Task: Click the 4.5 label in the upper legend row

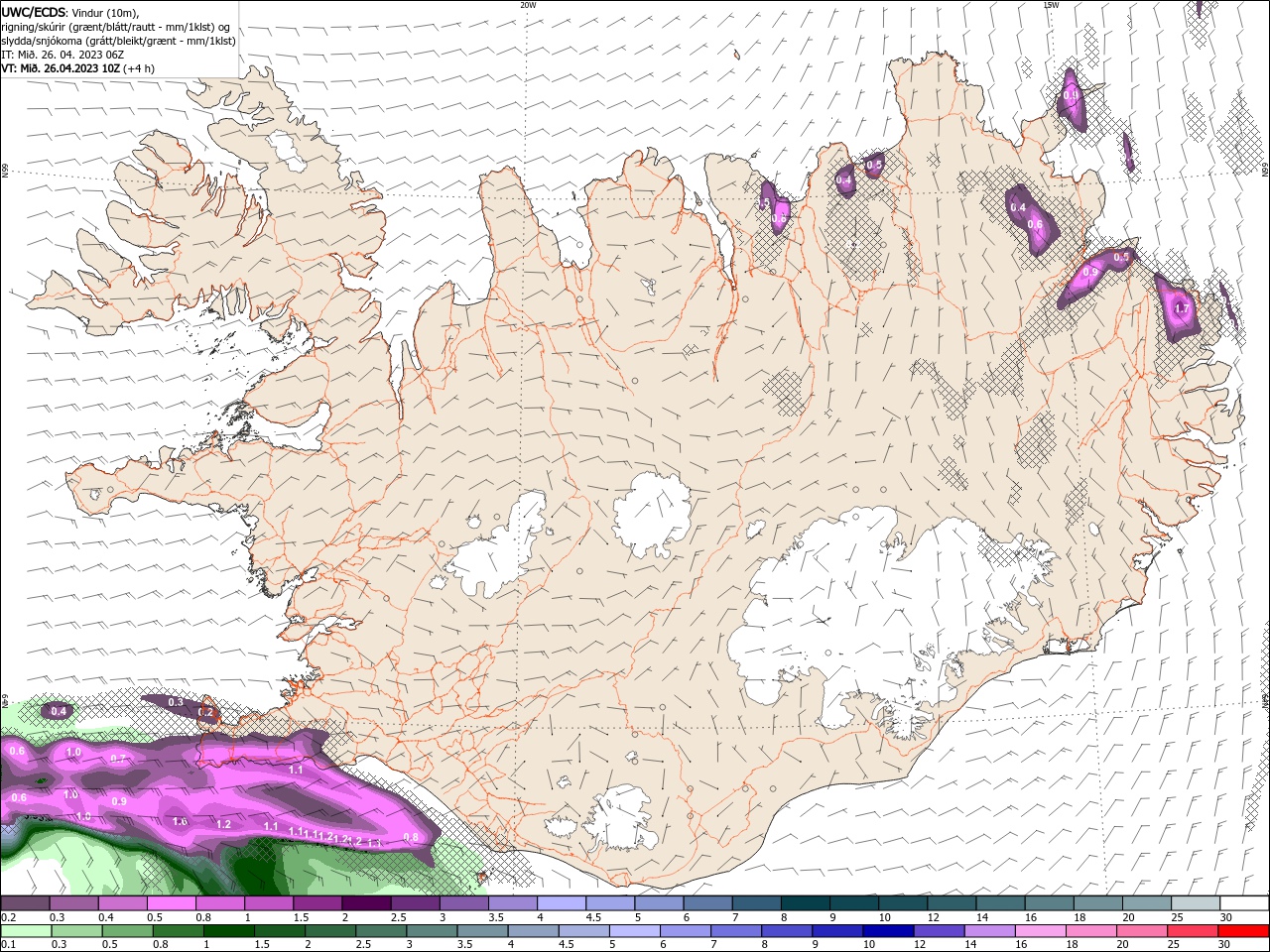Action: [593, 918]
